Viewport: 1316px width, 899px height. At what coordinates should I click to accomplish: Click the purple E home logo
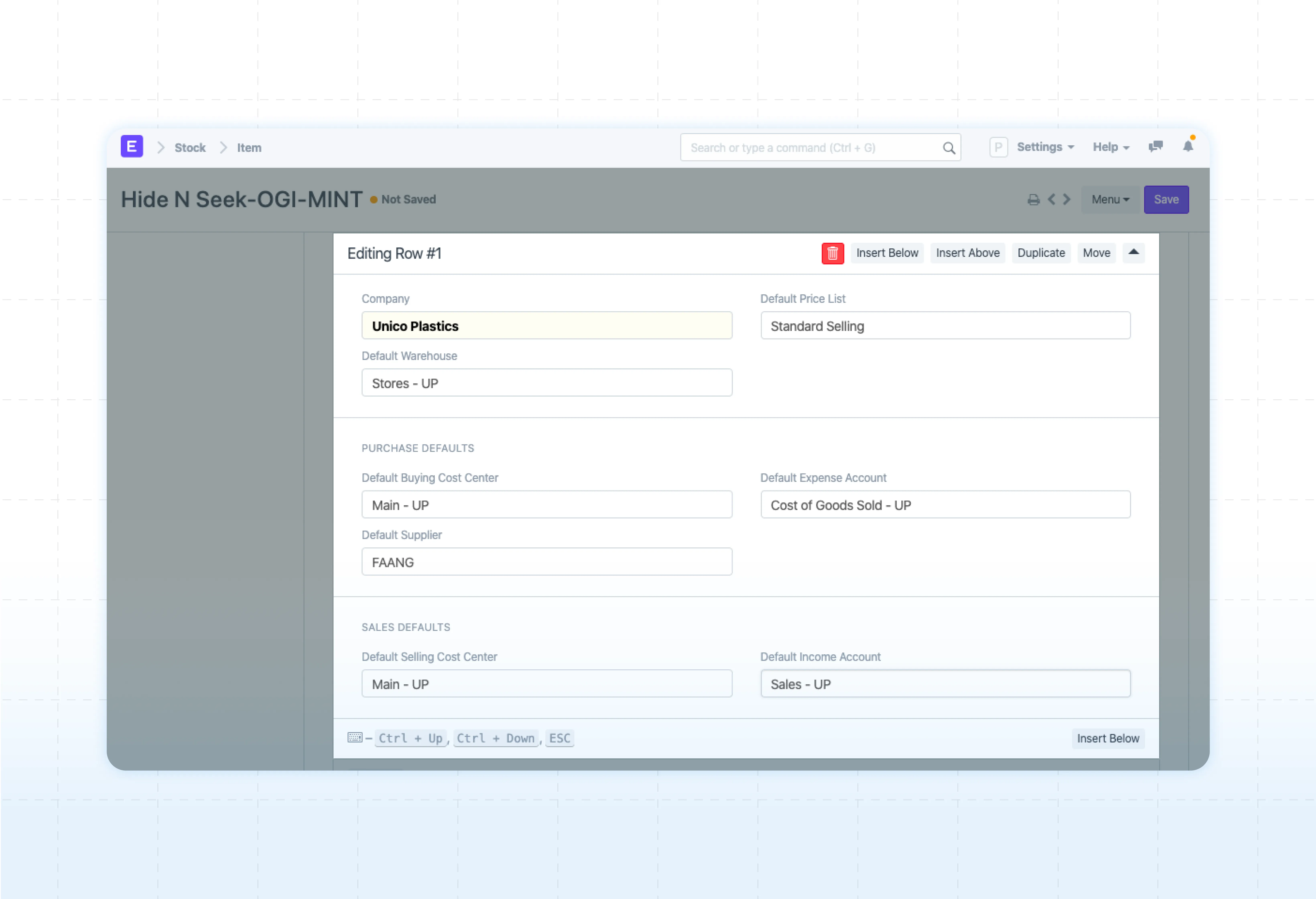click(x=131, y=147)
